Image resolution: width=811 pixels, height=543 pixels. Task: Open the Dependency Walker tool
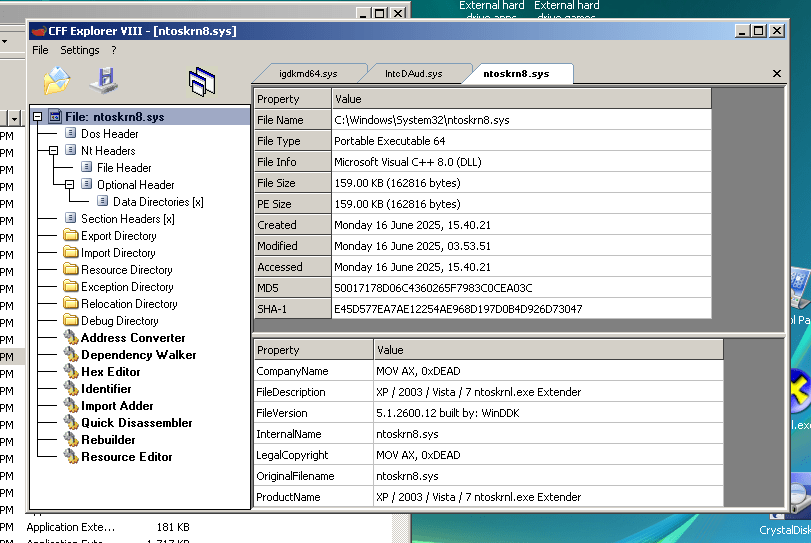point(138,355)
